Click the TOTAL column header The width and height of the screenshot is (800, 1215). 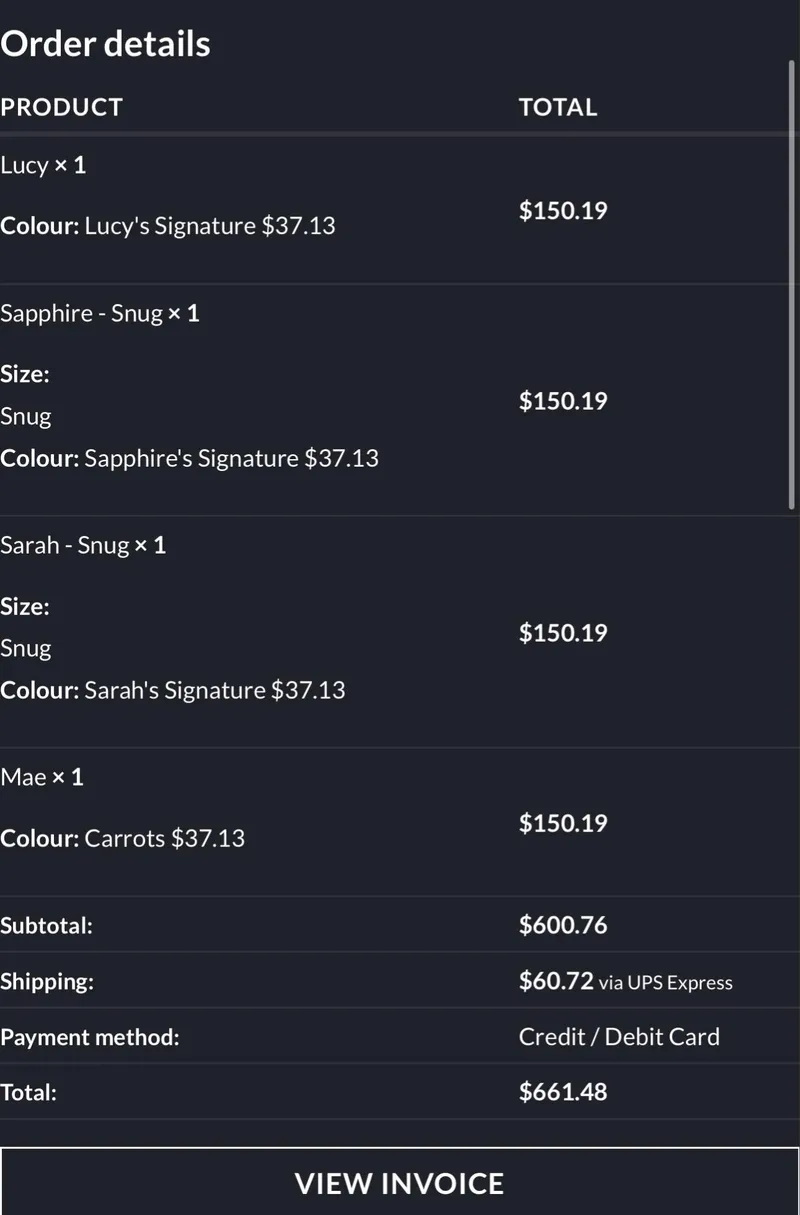[x=558, y=107]
